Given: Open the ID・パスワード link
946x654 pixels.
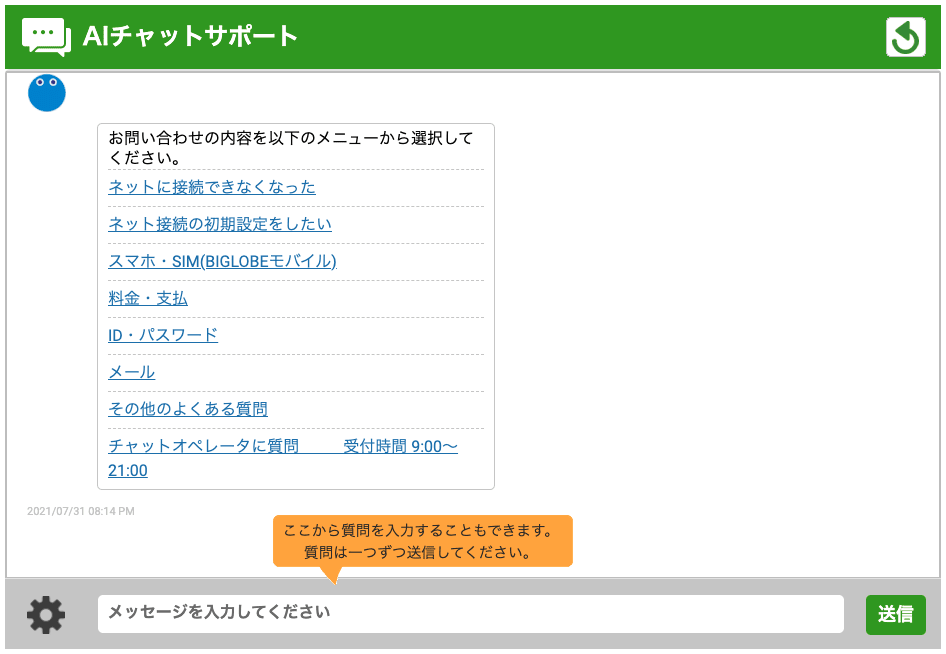Looking at the screenshot, I should (x=163, y=335).
